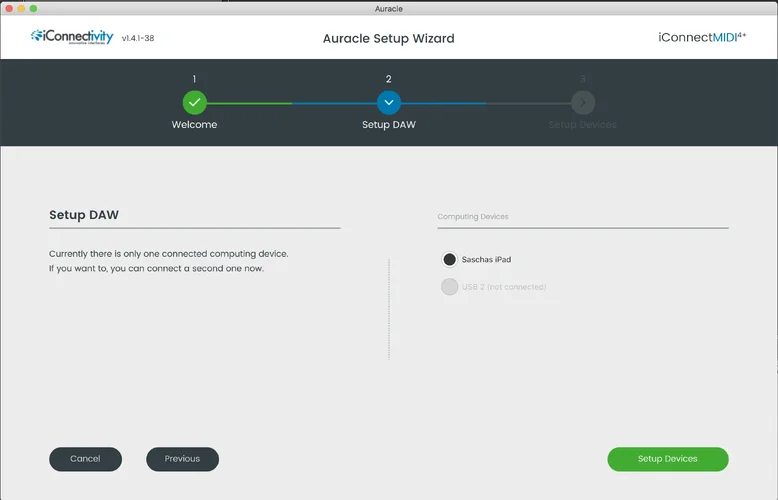Select the USB 2 (not connected) radio button
The image size is (778, 500).
pyautogui.click(x=450, y=287)
